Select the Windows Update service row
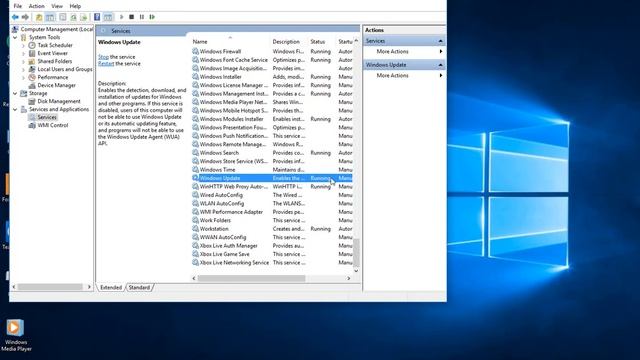This screenshot has width=640, height=360. coord(271,178)
